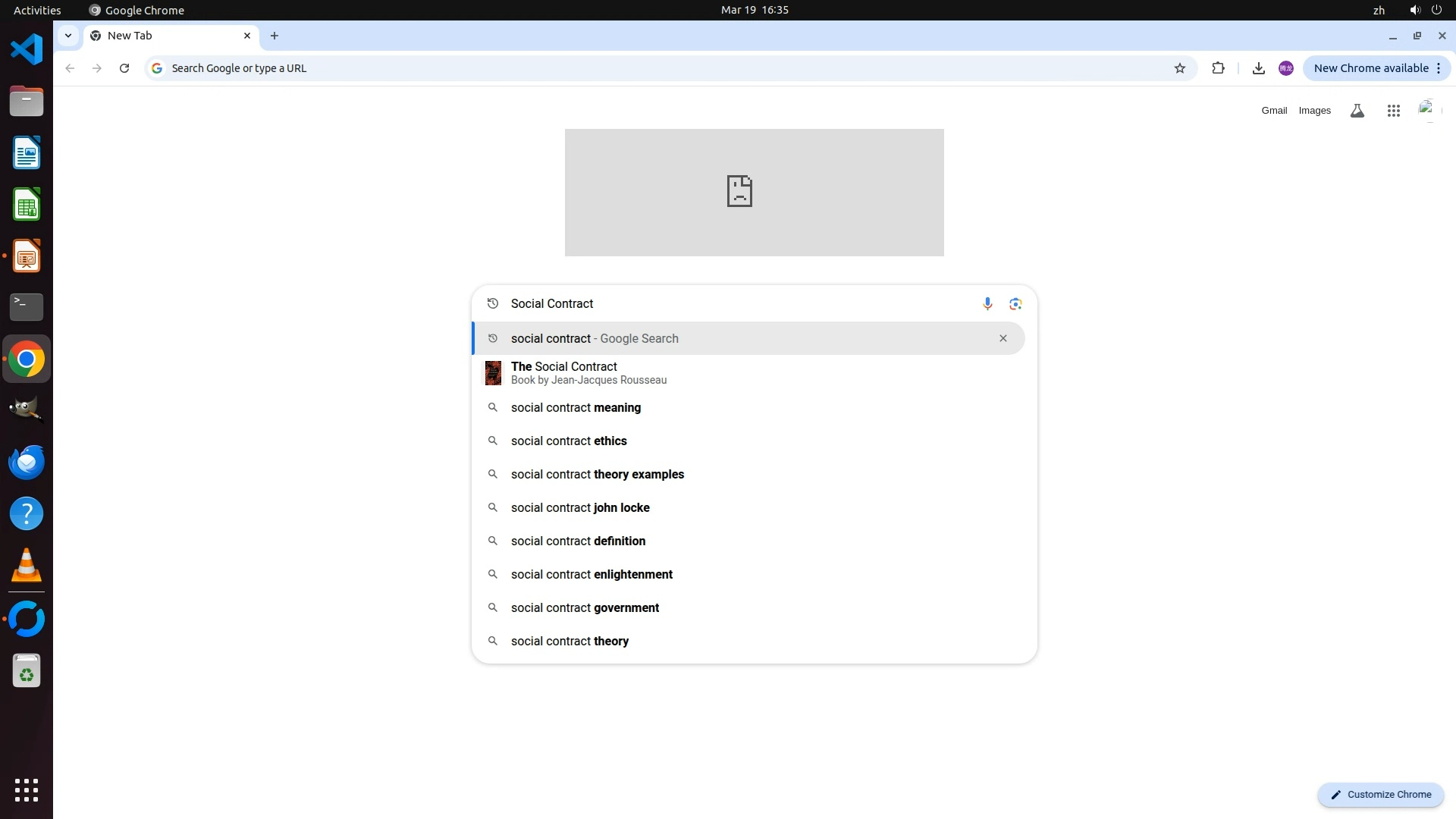Viewport: 1456px width, 819px height.
Task: Open Google Lens image search
Action: (x=1015, y=304)
